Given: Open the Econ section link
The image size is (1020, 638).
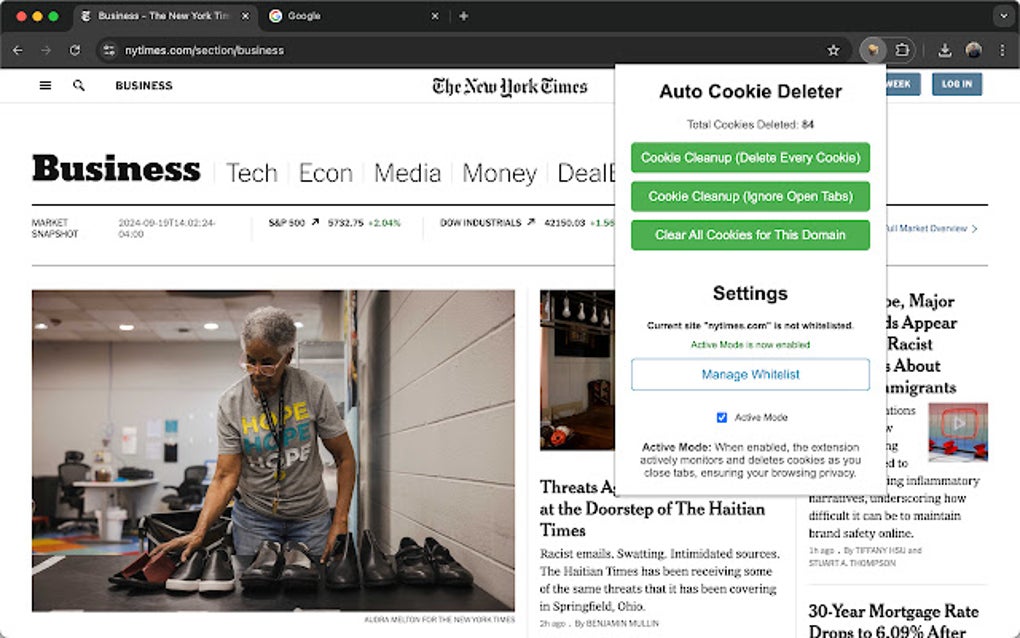Looking at the screenshot, I should [x=325, y=173].
